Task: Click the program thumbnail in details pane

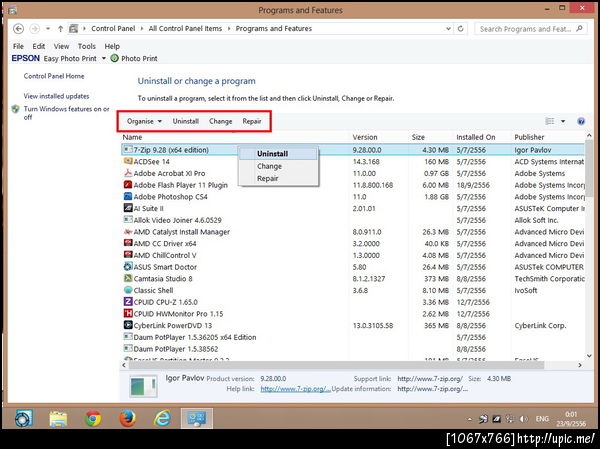Action: (143, 386)
